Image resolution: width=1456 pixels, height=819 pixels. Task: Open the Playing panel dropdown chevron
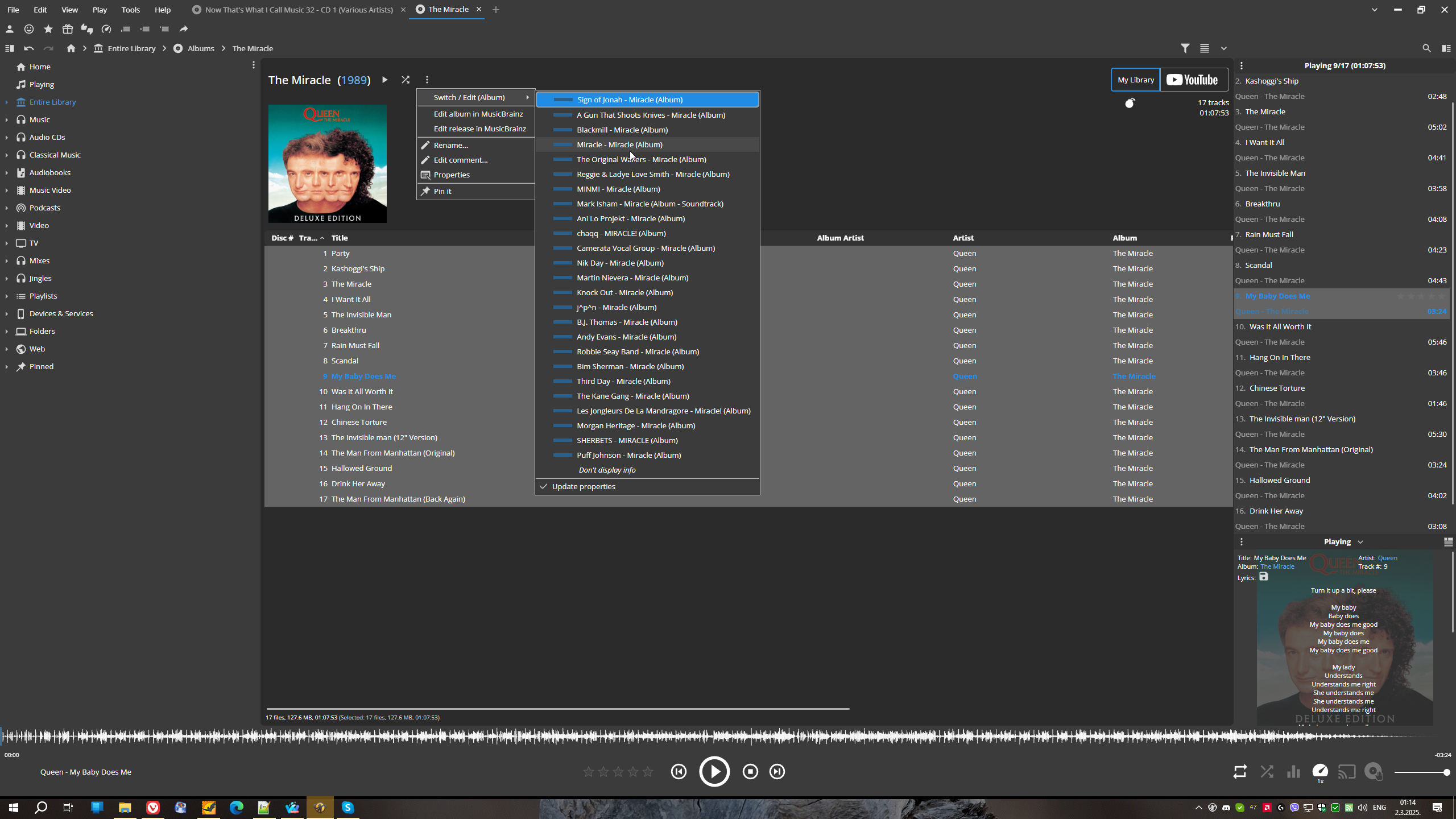(x=1360, y=542)
